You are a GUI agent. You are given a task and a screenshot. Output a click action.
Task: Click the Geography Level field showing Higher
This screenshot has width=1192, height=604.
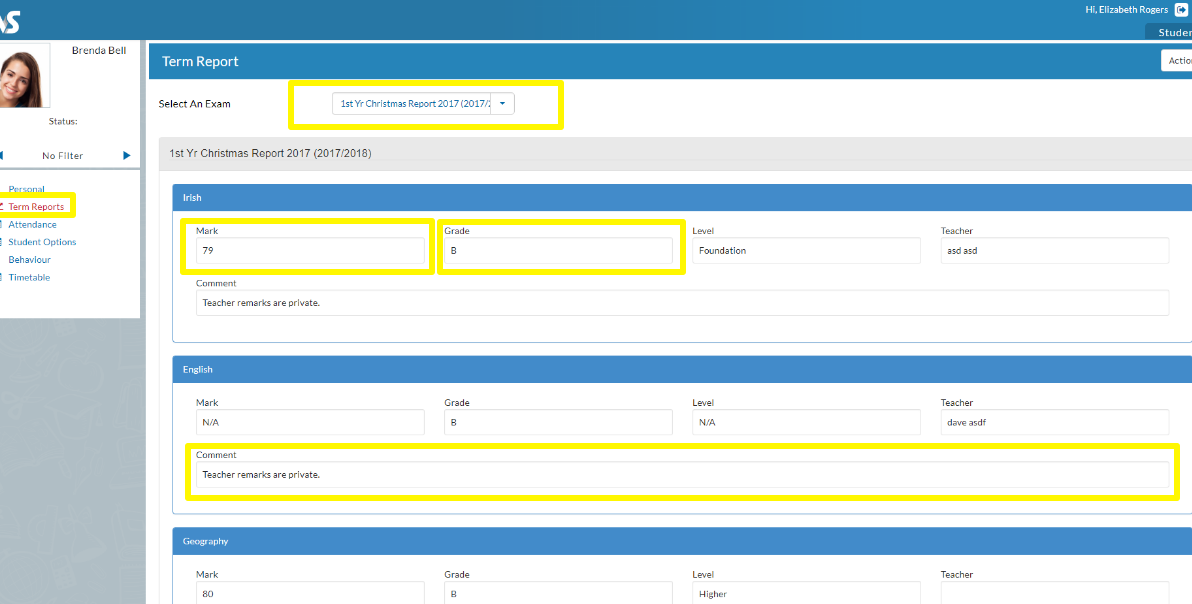click(x=806, y=593)
